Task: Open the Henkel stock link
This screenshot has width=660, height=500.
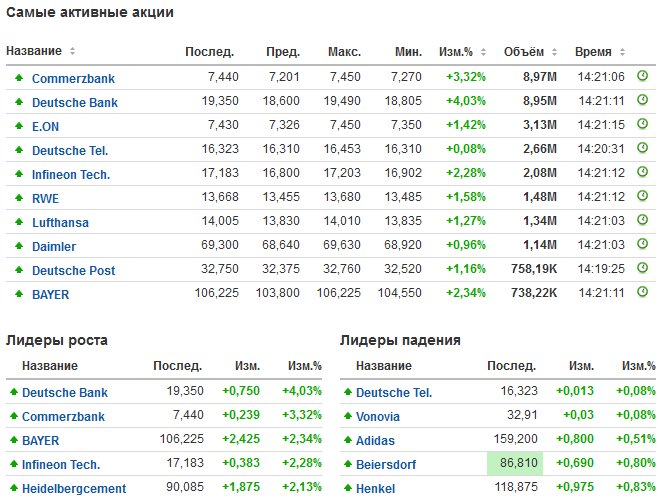Action: tap(375, 488)
